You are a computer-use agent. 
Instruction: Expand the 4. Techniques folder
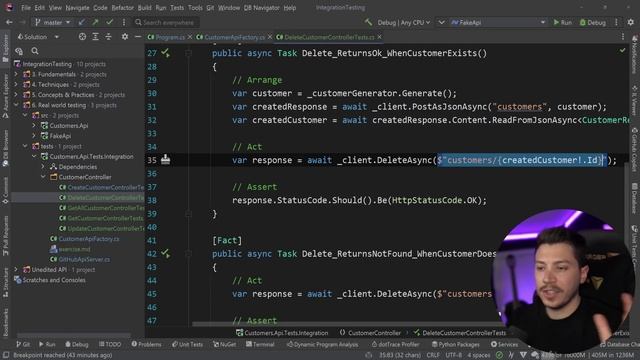pyautogui.click(x=16, y=84)
